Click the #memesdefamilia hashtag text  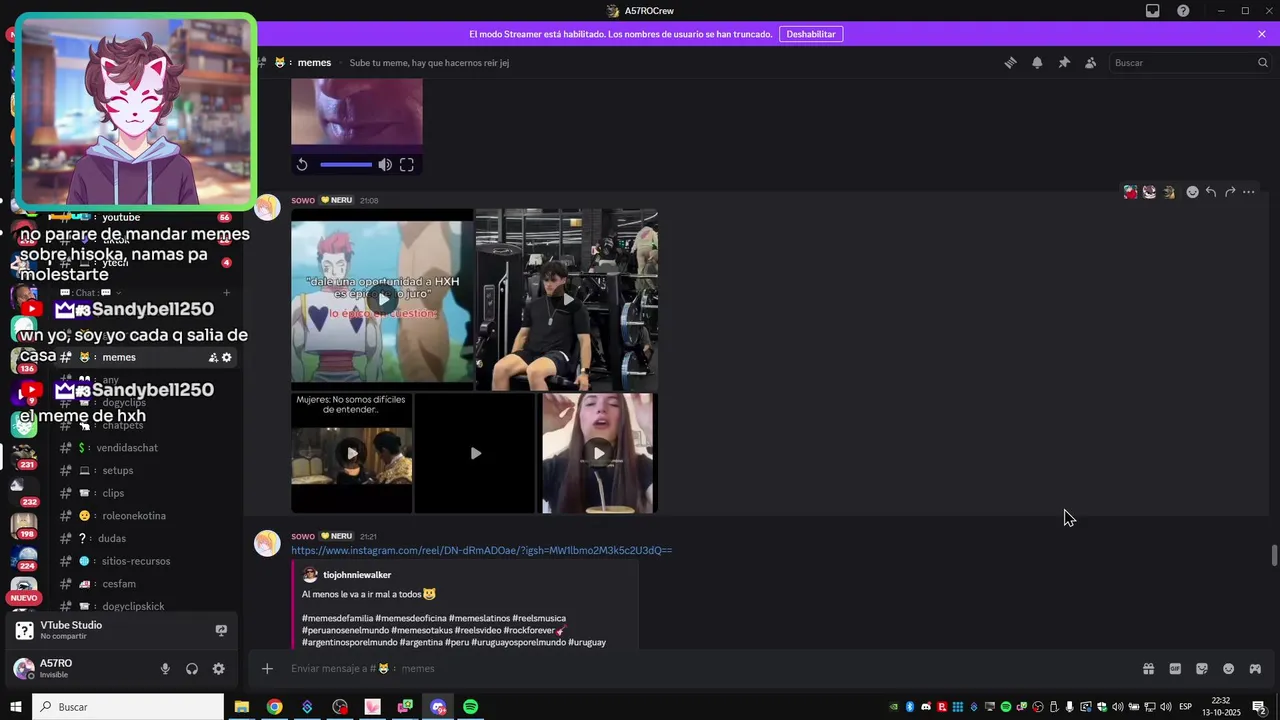coord(339,618)
